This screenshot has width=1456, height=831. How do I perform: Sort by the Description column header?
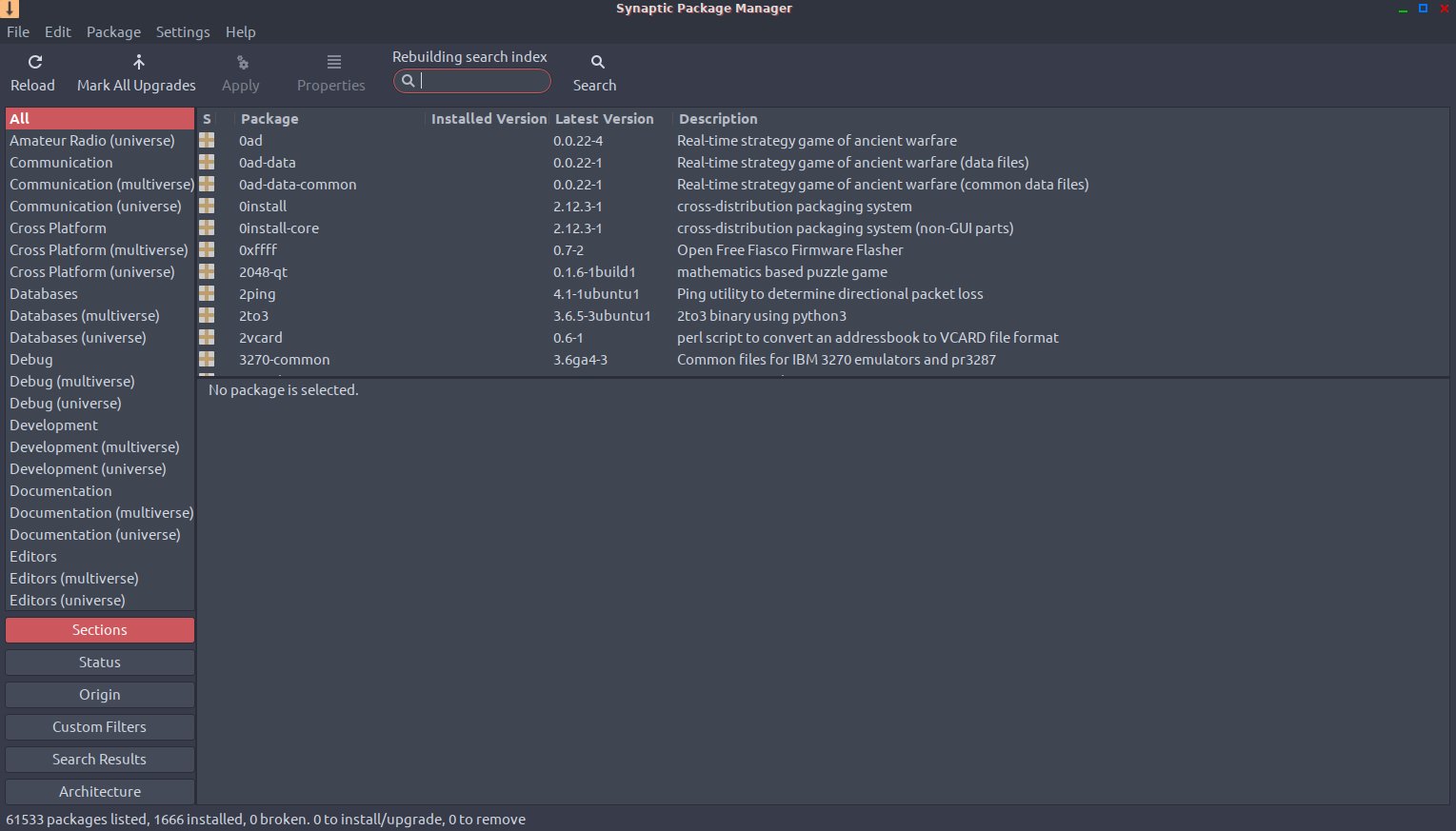point(718,119)
